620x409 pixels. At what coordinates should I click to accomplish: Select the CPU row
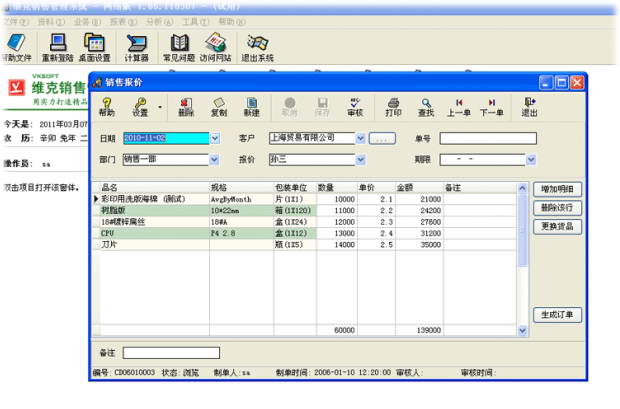[304, 233]
